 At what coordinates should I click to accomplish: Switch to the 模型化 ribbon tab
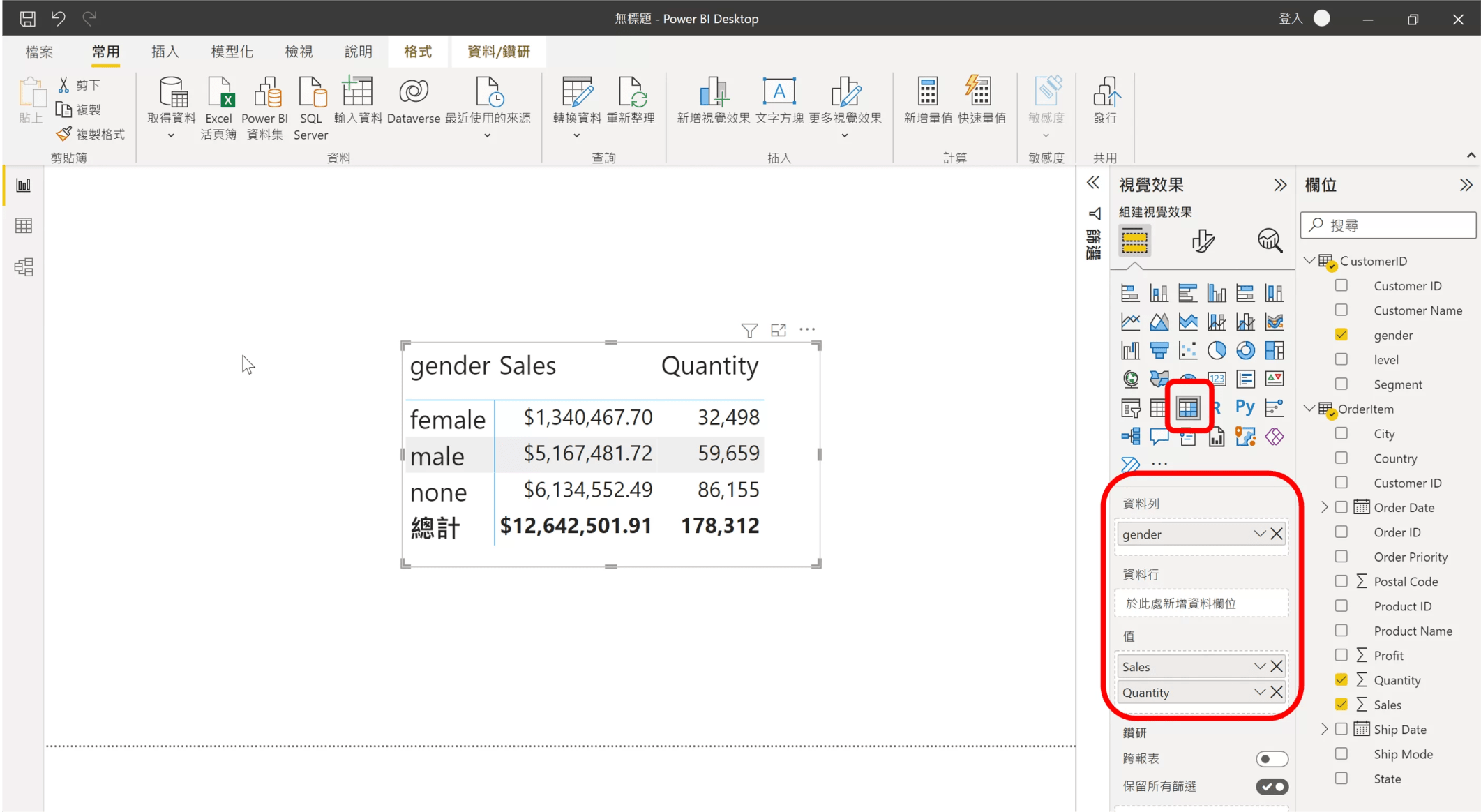click(232, 51)
